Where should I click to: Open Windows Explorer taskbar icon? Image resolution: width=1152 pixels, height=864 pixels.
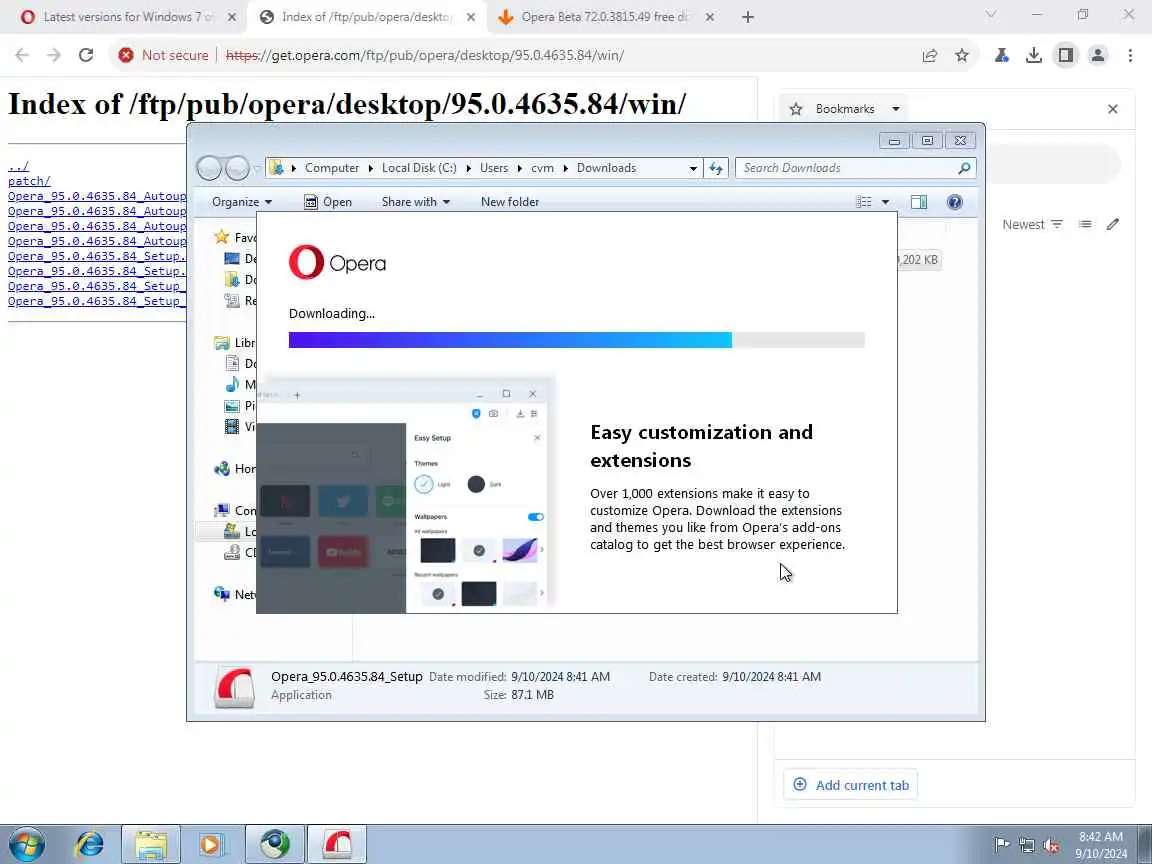(150, 844)
